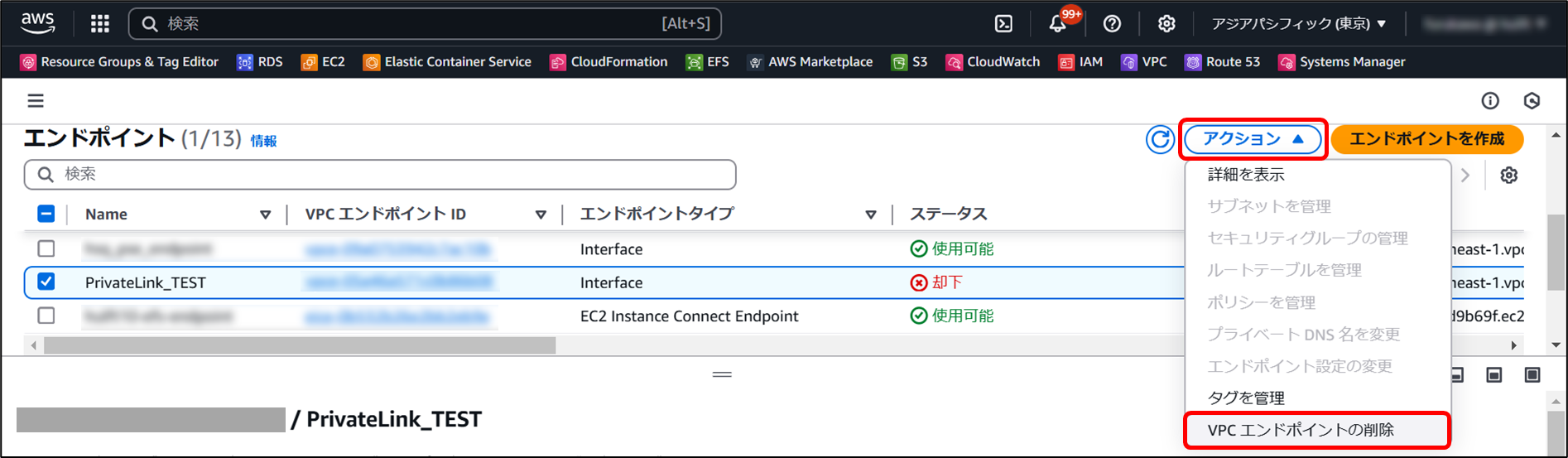The height and width of the screenshot is (458, 1568).
Task: Open the hexagon settings panel icon
Action: click(x=1532, y=101)
